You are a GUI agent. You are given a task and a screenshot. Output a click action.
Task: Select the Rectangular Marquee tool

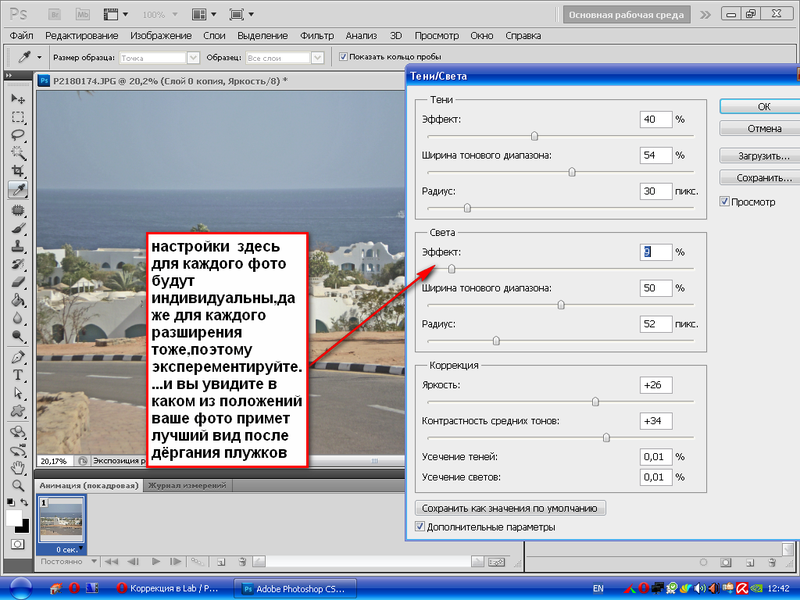[18, 117]
